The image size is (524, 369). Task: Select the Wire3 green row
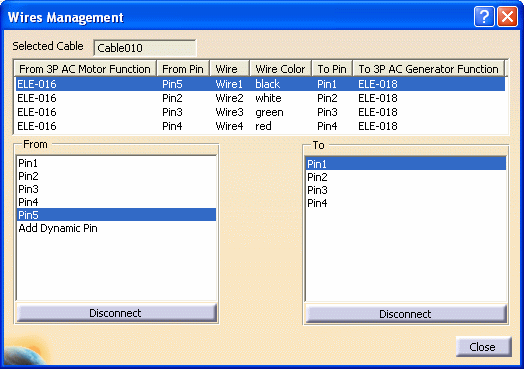260,112
